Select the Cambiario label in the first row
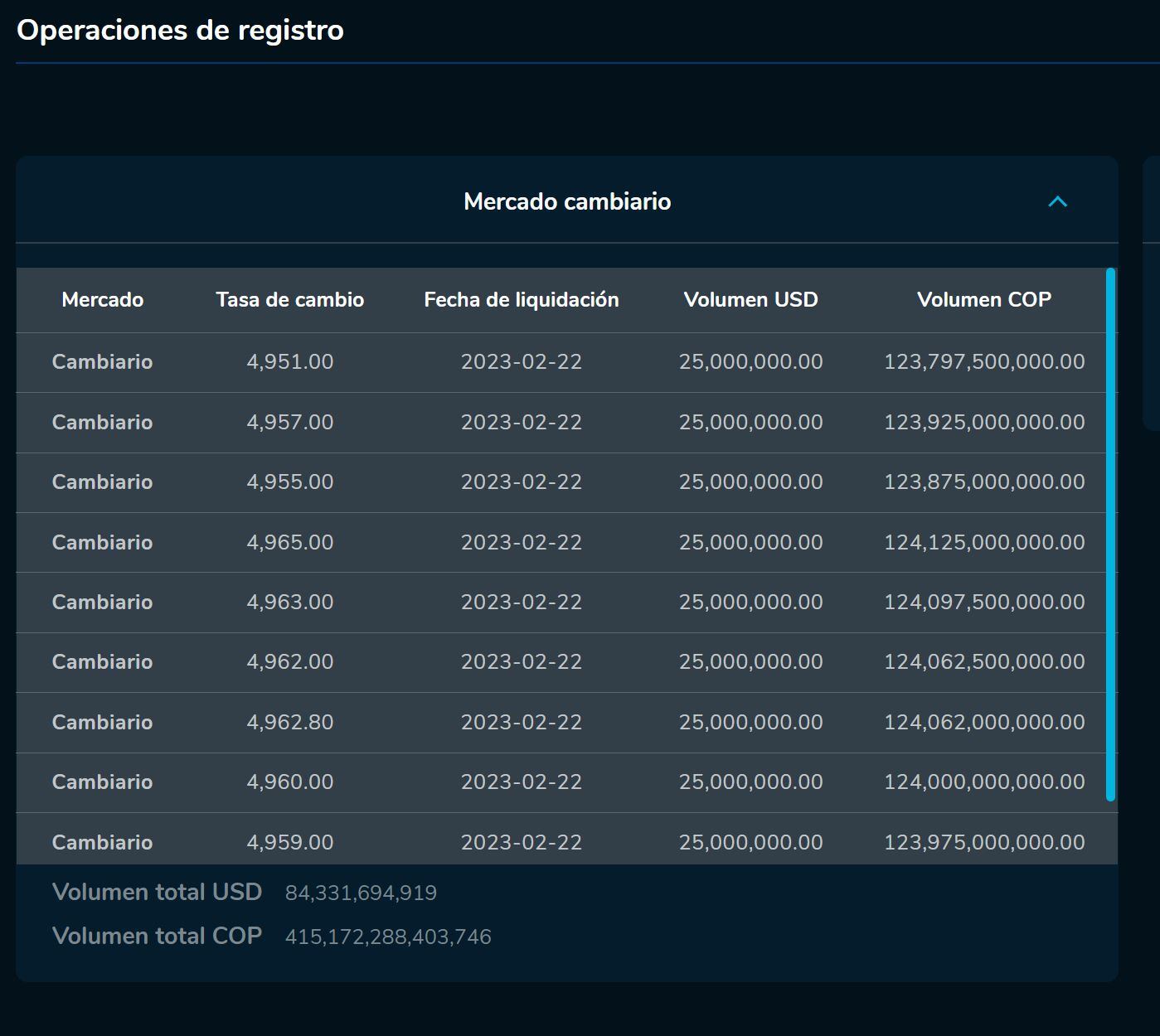This screenshot has height=1036, width=1160. (102, 362)
